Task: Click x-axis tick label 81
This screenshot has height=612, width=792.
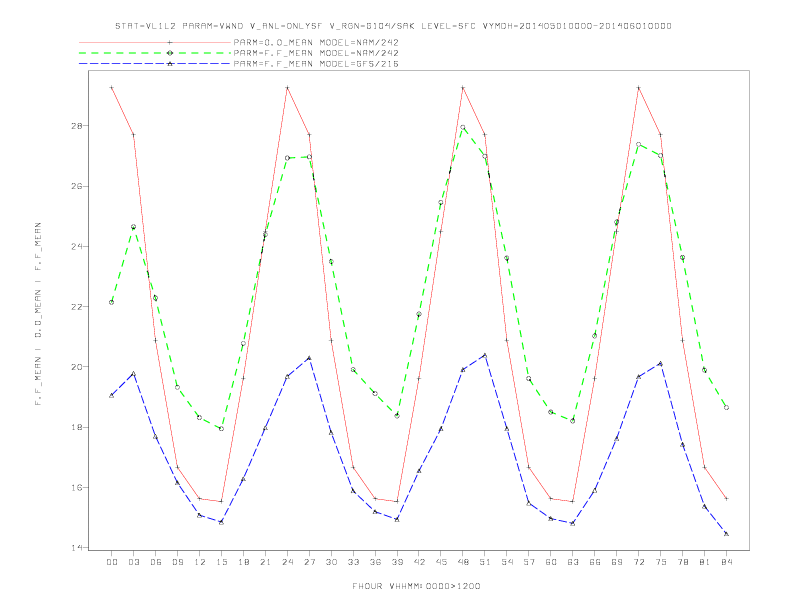Action: pyautogui.click(x=705, y=562)
